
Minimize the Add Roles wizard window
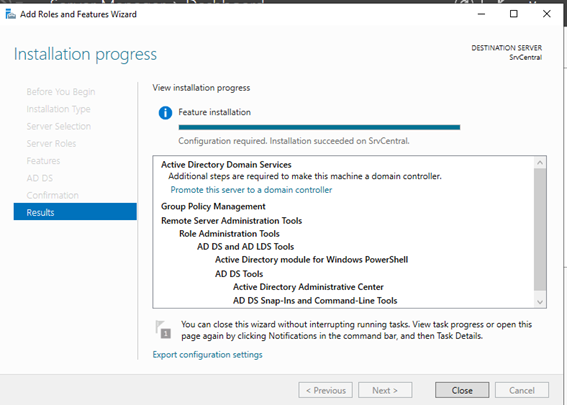point(481,14)
